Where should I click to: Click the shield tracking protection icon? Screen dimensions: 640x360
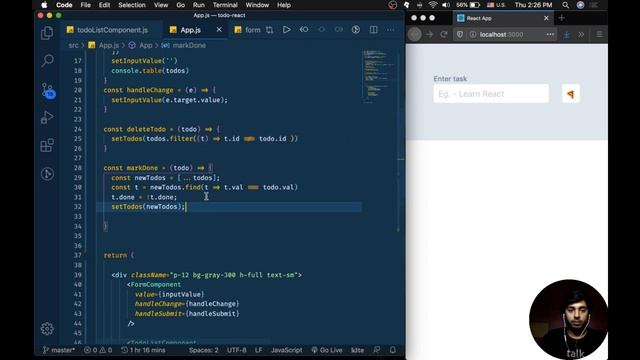tap(460, 34)
